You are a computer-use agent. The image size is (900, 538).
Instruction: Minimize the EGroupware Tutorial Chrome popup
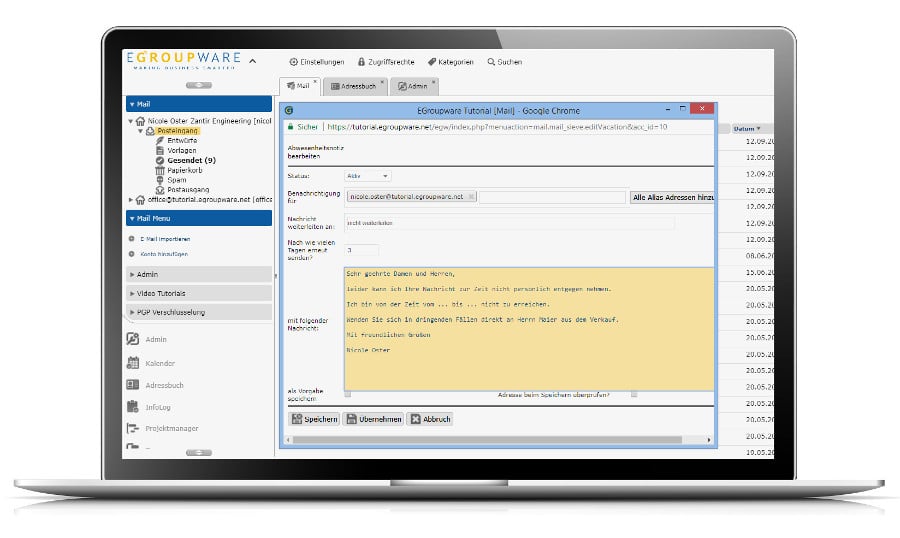tap(668, 109)
